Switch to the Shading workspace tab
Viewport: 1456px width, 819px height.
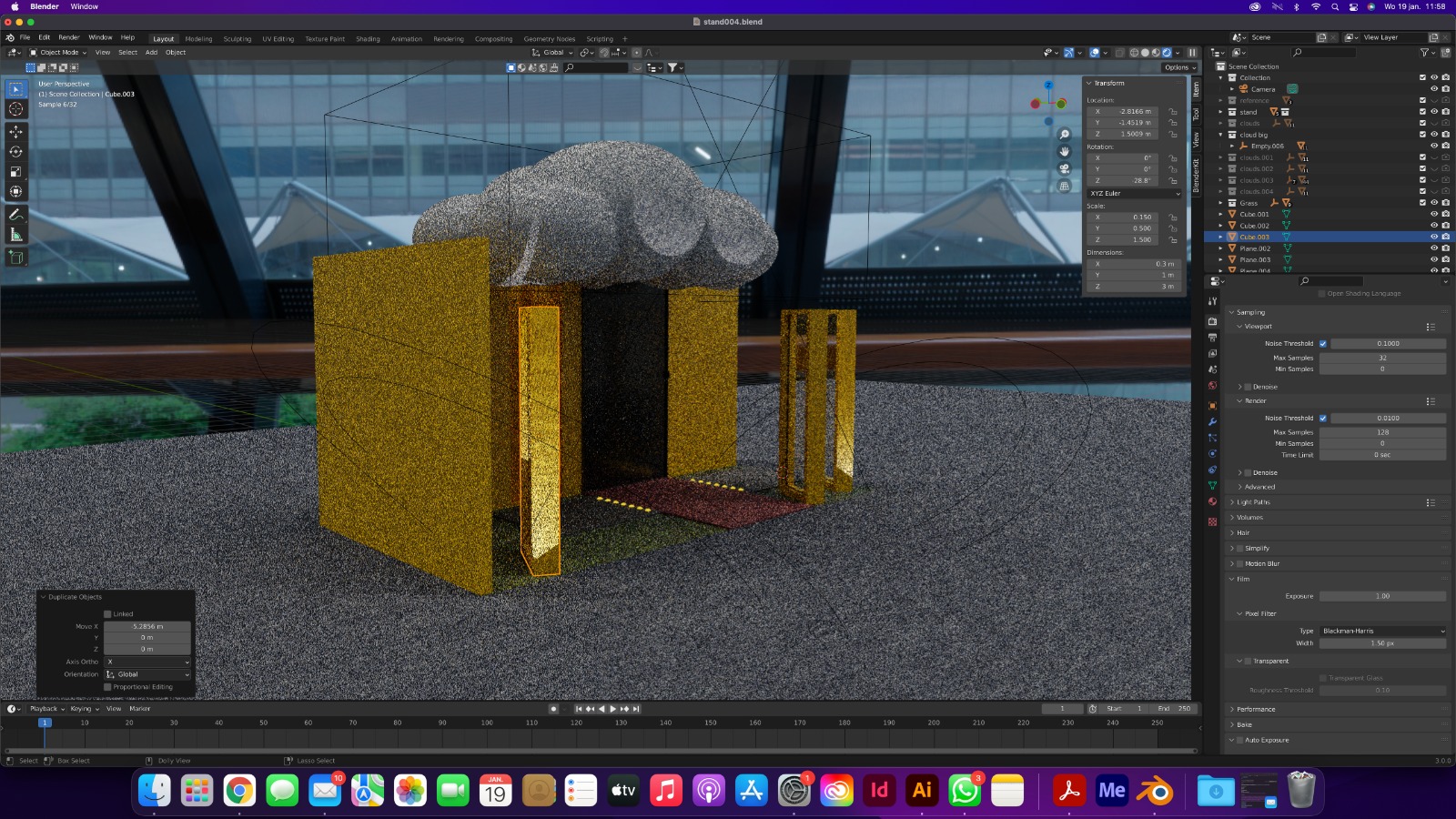click(368, 39)
